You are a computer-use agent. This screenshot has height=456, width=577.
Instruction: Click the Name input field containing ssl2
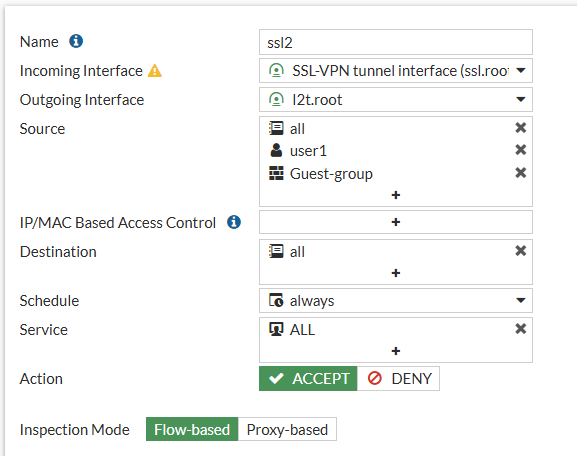click(x=396, y=42)
